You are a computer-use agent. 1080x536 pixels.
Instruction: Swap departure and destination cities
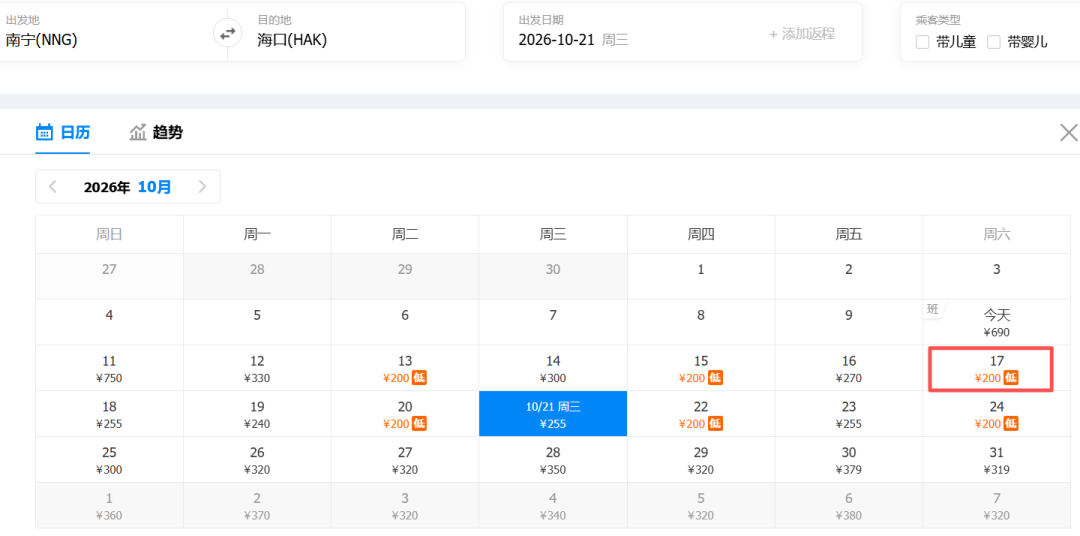click(227, 33)
